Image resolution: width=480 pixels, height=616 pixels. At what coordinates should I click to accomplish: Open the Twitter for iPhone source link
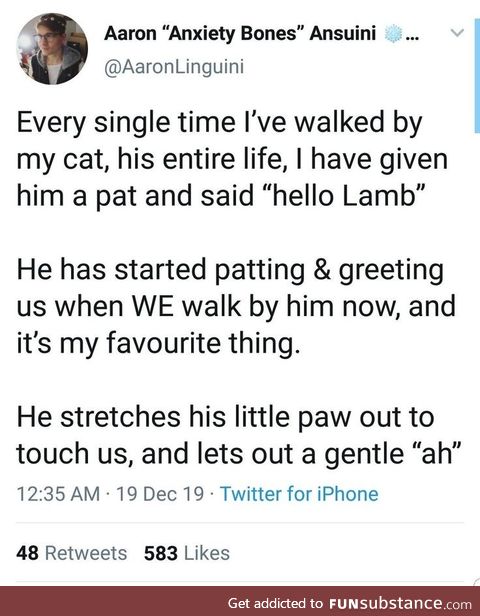(x=299, y=494)
